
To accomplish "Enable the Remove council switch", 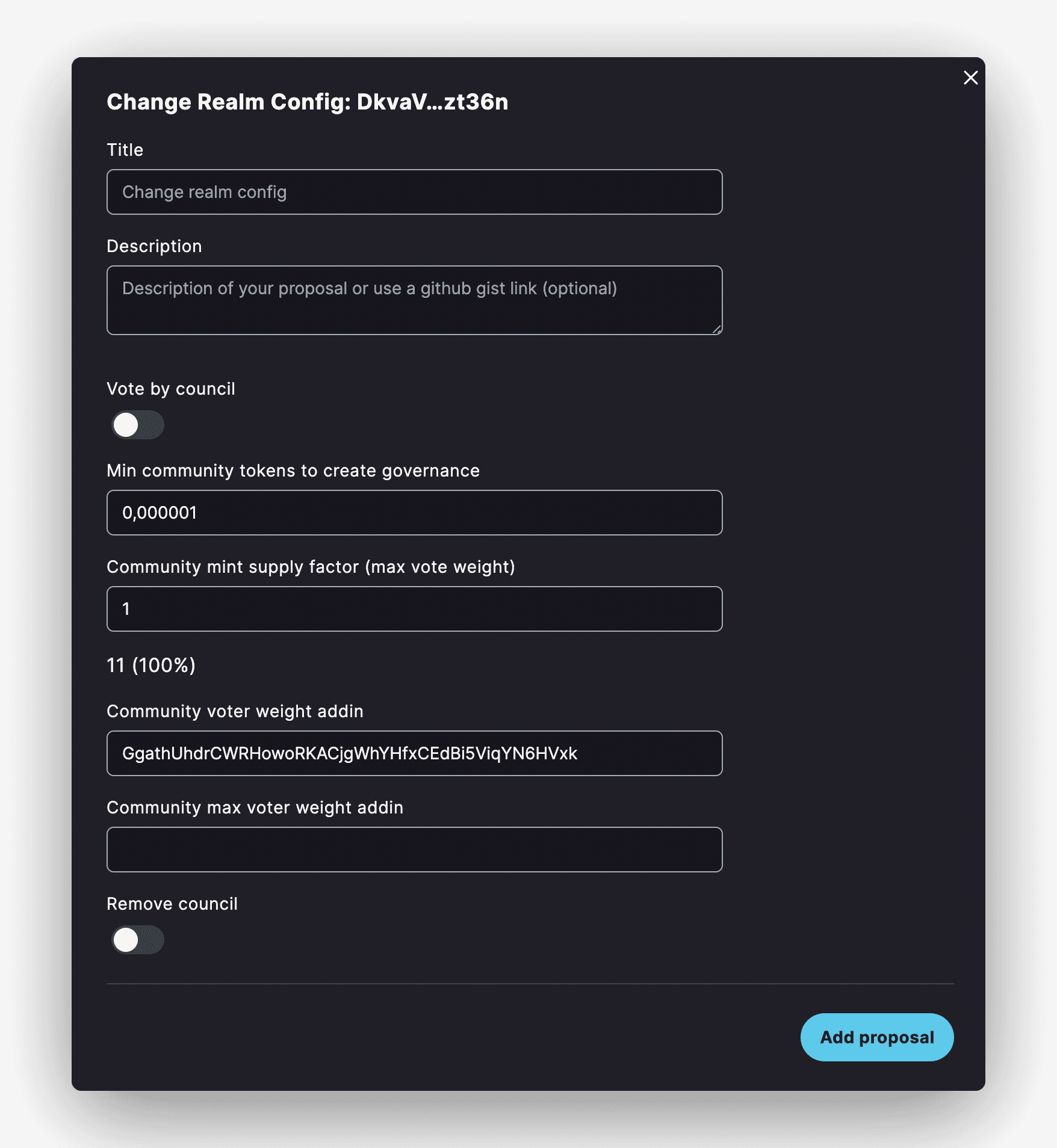I will pos(138,940).
